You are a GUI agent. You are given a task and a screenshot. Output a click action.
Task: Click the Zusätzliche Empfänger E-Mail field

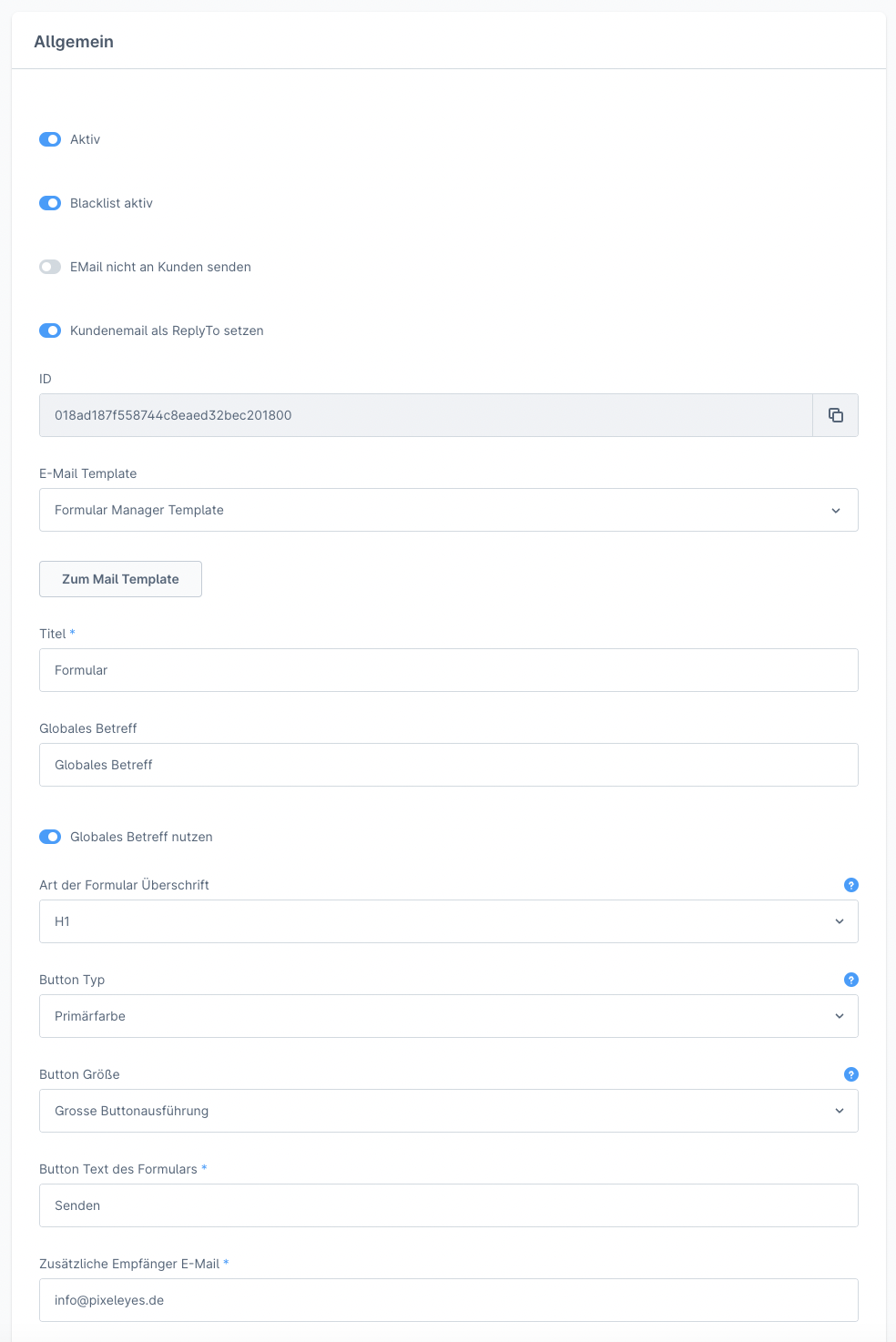(448, 1300)
